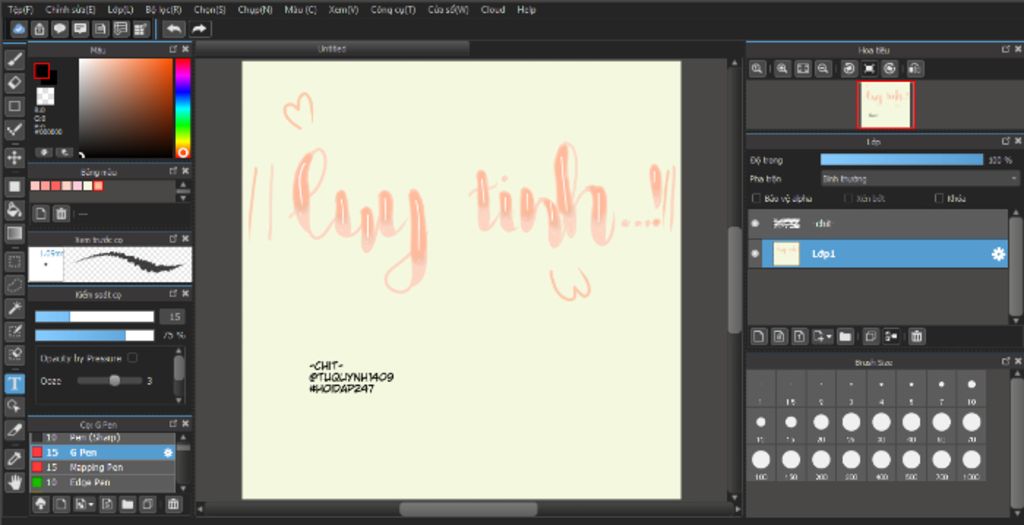Select the Bucket fill tool
The height and width of the screenshot is (525, 1024).
[14, 210]
